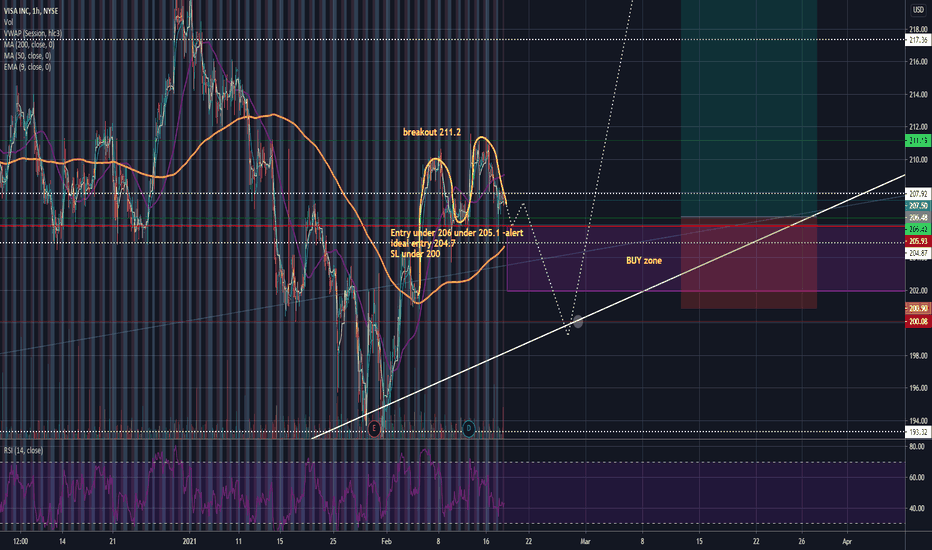The width and height of the screenshot is (932, 550).
Task: Select the 'ideal entry 204.7' annotation line
Action: point(423,243)
